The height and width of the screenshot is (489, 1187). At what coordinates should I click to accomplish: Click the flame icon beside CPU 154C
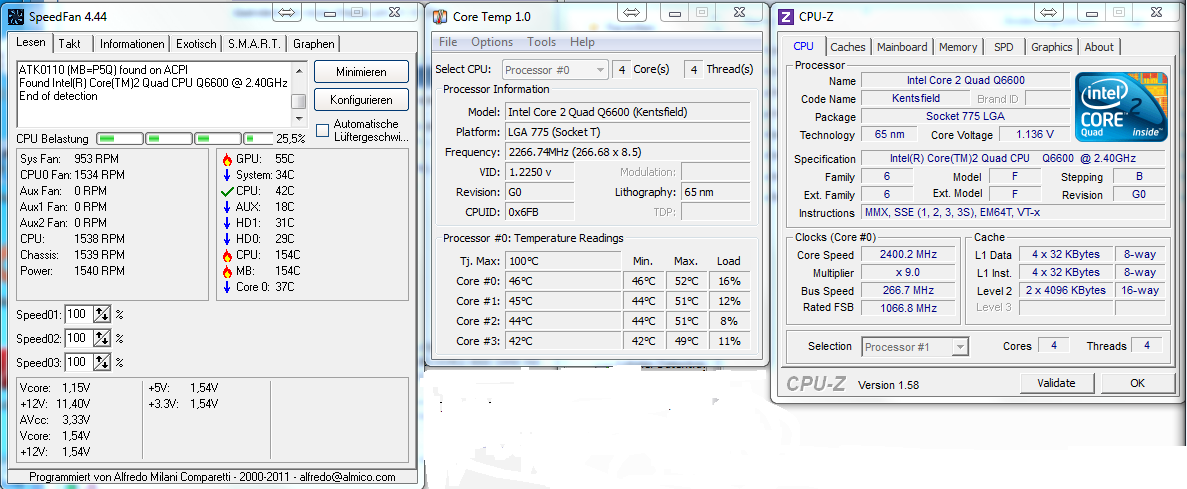[x=226, y=255]
